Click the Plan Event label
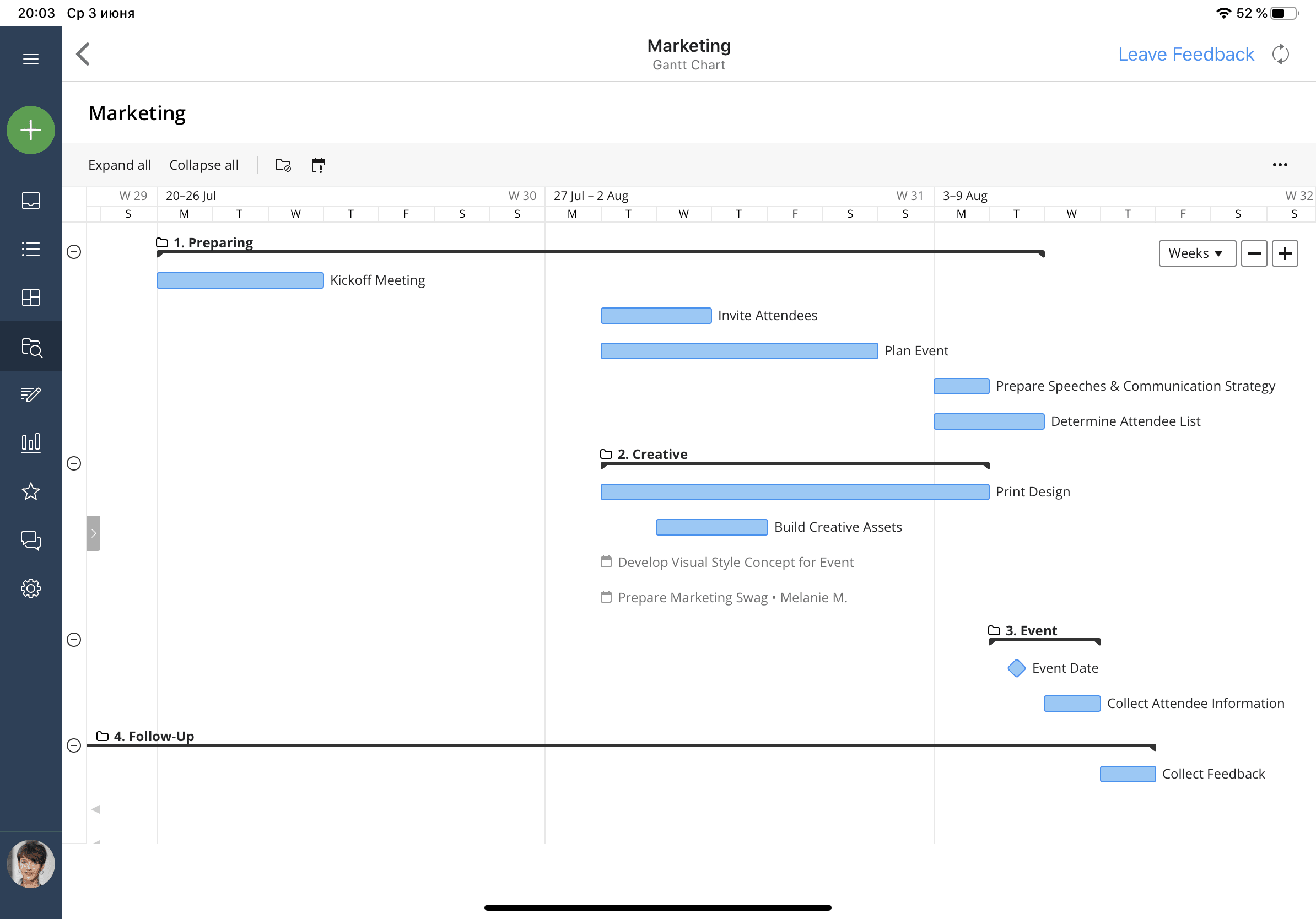The width and height of the screenshot is (1316, 919). pos(916,350)
